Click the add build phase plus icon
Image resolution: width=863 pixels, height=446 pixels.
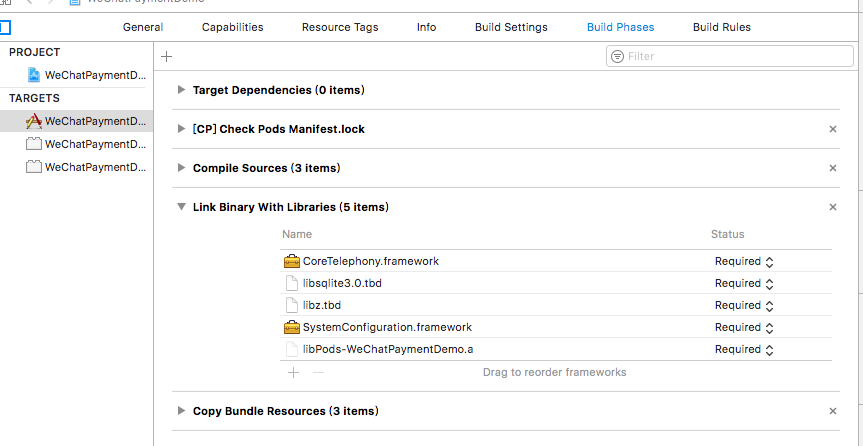167,57
